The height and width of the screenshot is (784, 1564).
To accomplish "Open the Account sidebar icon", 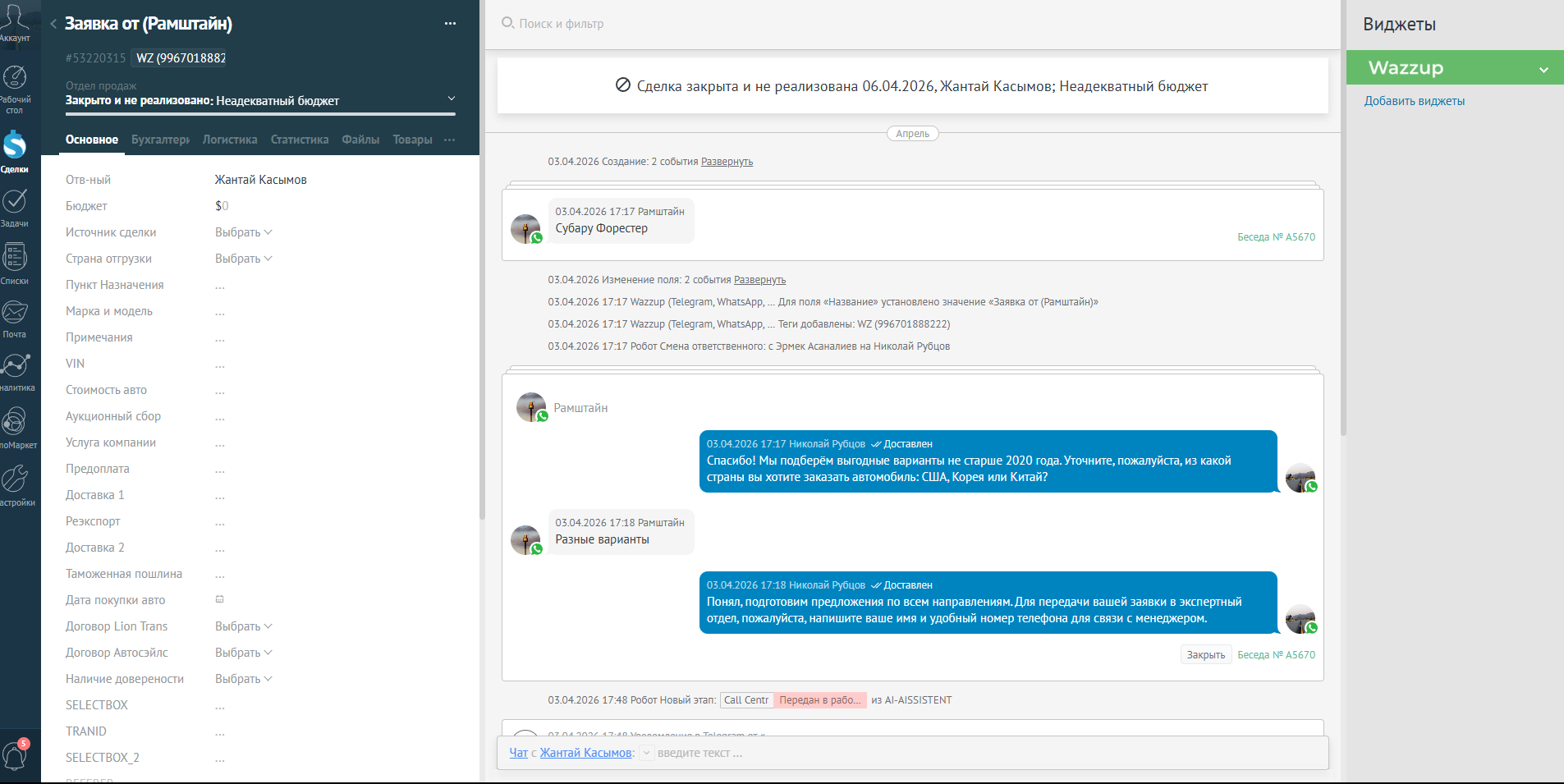I will tap(15, 23).
